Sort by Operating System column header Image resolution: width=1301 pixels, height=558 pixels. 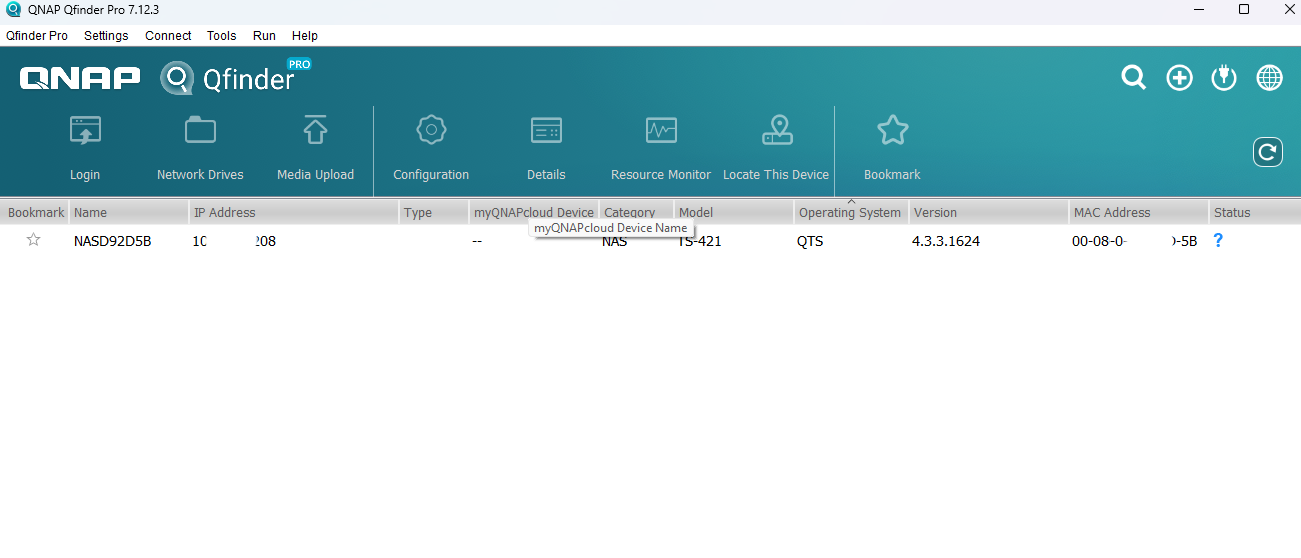pyautogui.click(x=851, y=212)
